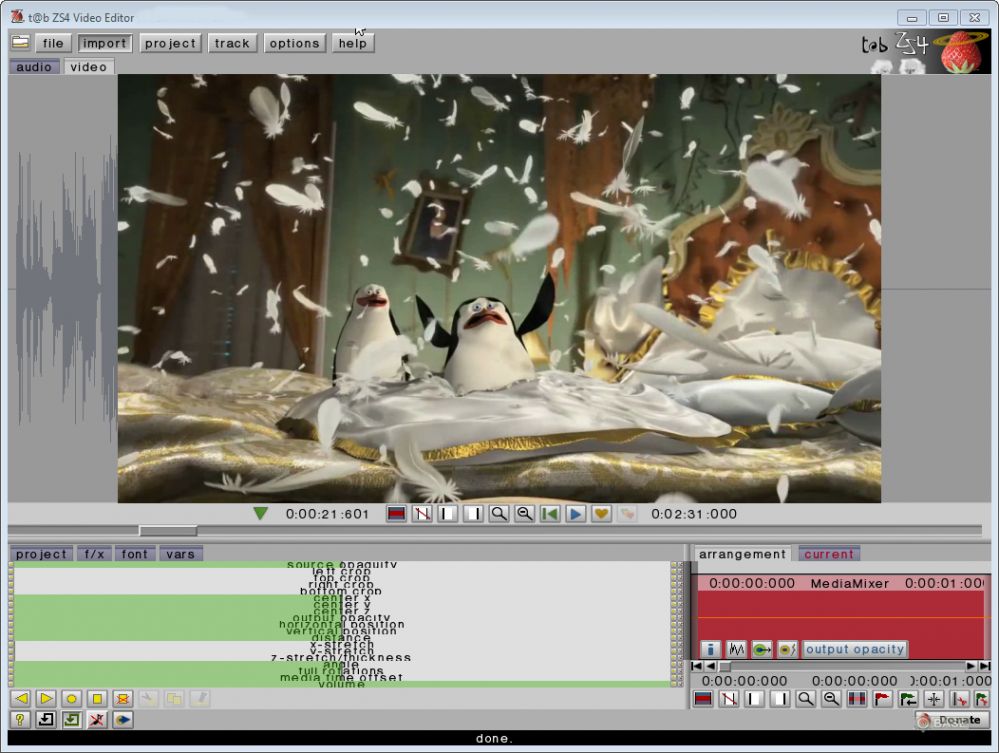
Task: Click the yellow square button
Action: 97,699
